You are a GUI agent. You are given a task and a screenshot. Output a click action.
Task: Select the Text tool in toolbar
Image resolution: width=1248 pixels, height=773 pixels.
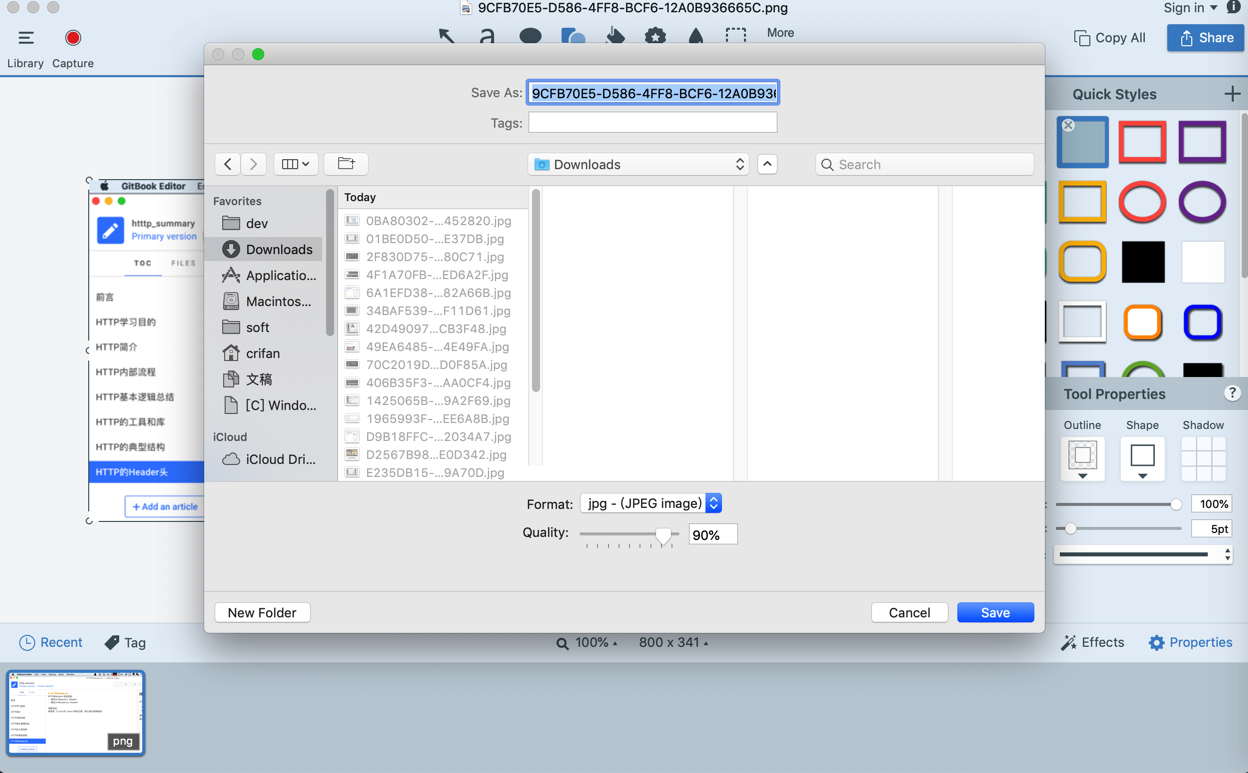coord(488,36)
